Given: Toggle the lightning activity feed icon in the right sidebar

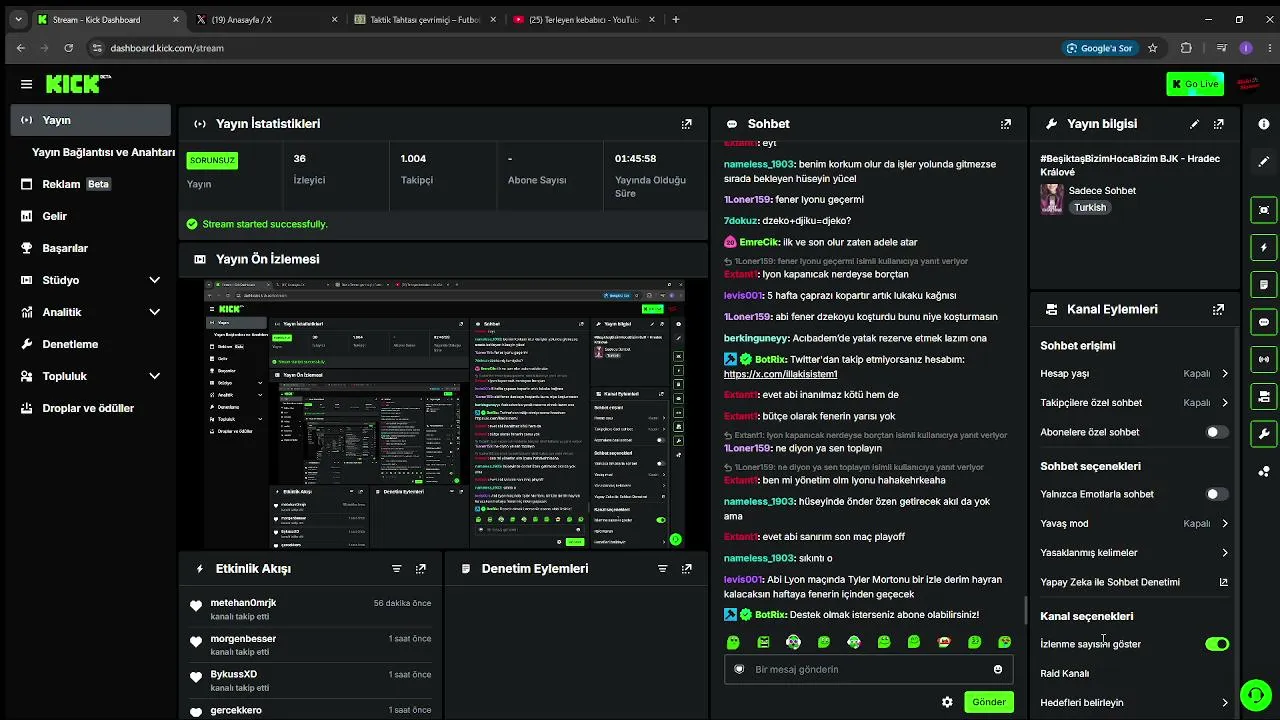Looking at the screenshot, I should click(1264, 247).
